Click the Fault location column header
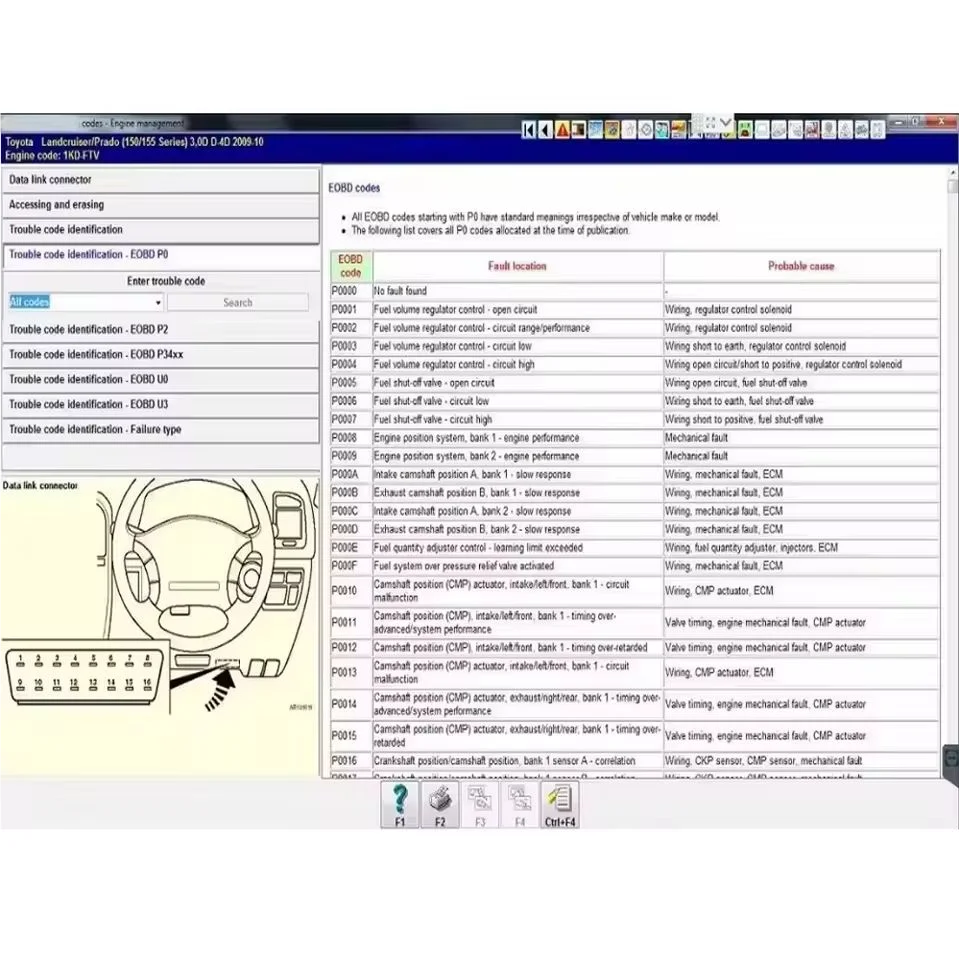 [x=517, y=265]
